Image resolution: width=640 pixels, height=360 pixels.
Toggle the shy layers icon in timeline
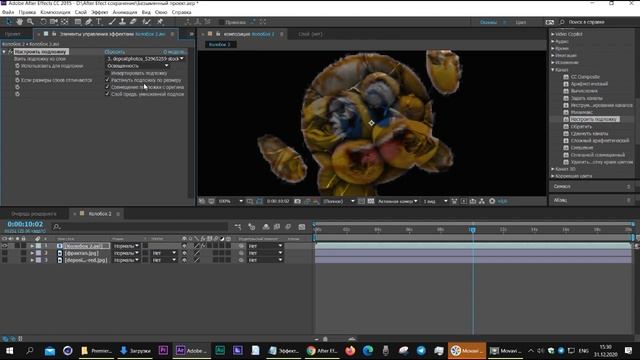point(266,227)
